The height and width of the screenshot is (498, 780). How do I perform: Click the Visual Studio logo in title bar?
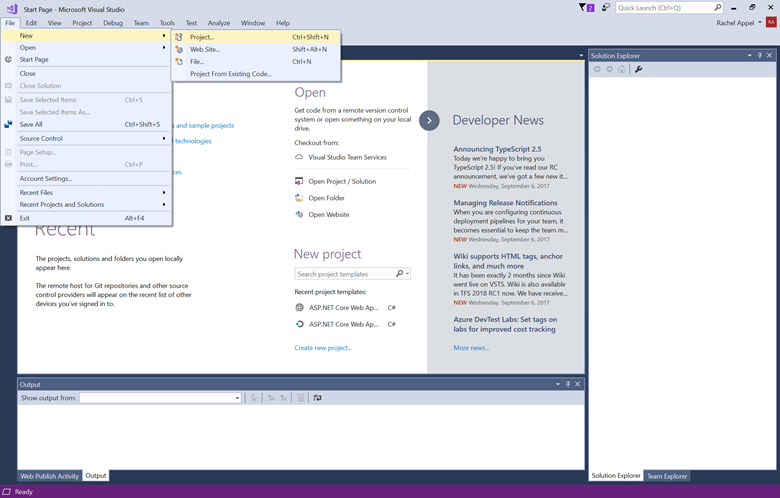(11, 9)
